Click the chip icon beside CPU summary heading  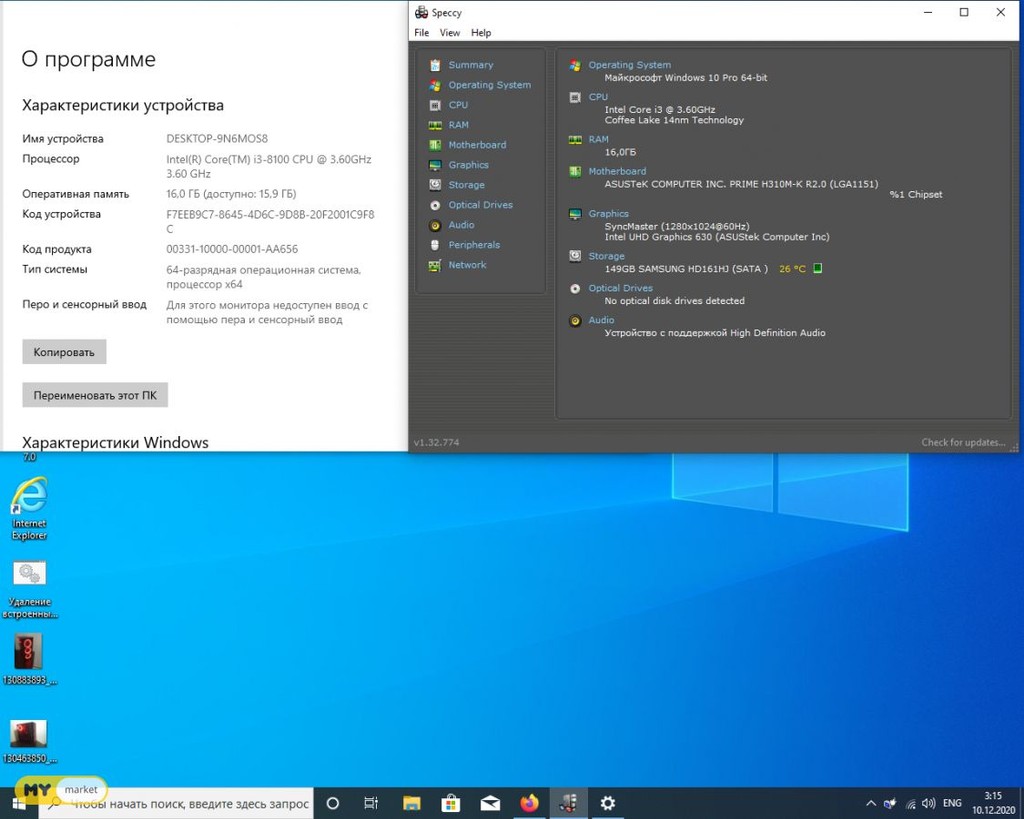tap(575, 97)
